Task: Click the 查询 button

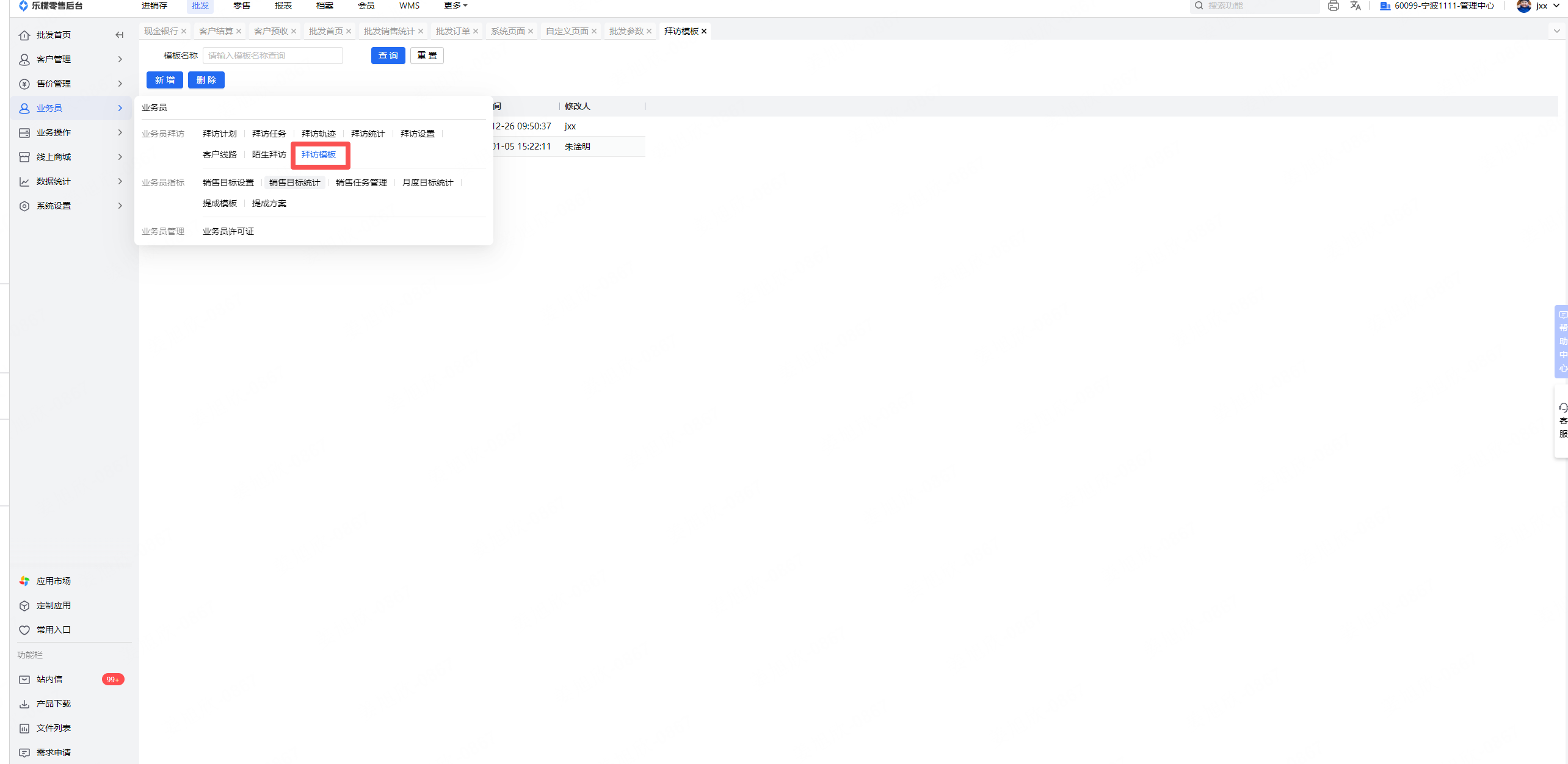Action: pyautogui.click(x=388, y=56)
